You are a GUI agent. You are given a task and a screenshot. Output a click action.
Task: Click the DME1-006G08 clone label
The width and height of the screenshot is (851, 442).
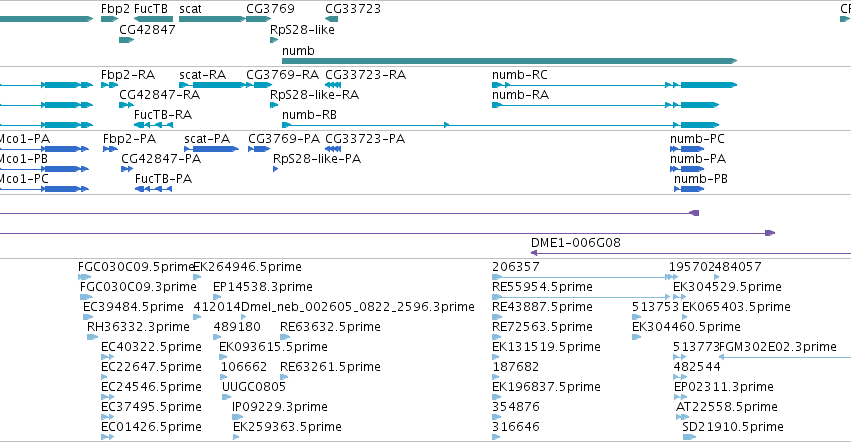575,243
